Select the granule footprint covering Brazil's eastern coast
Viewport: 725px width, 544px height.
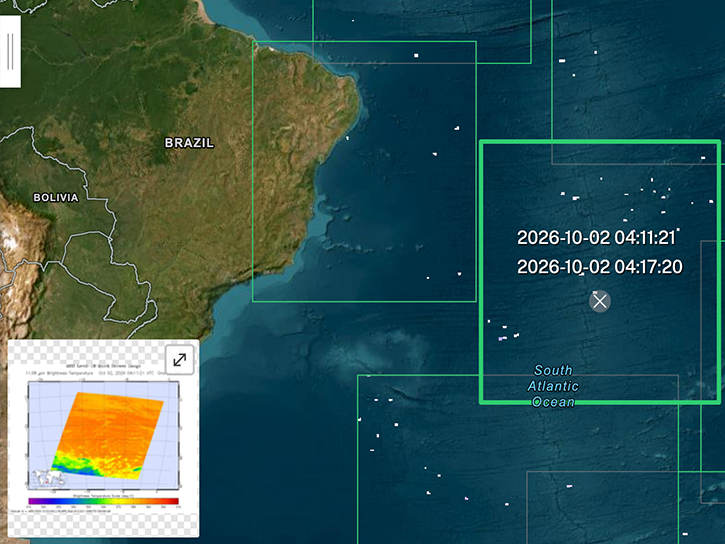coord(364,171)
